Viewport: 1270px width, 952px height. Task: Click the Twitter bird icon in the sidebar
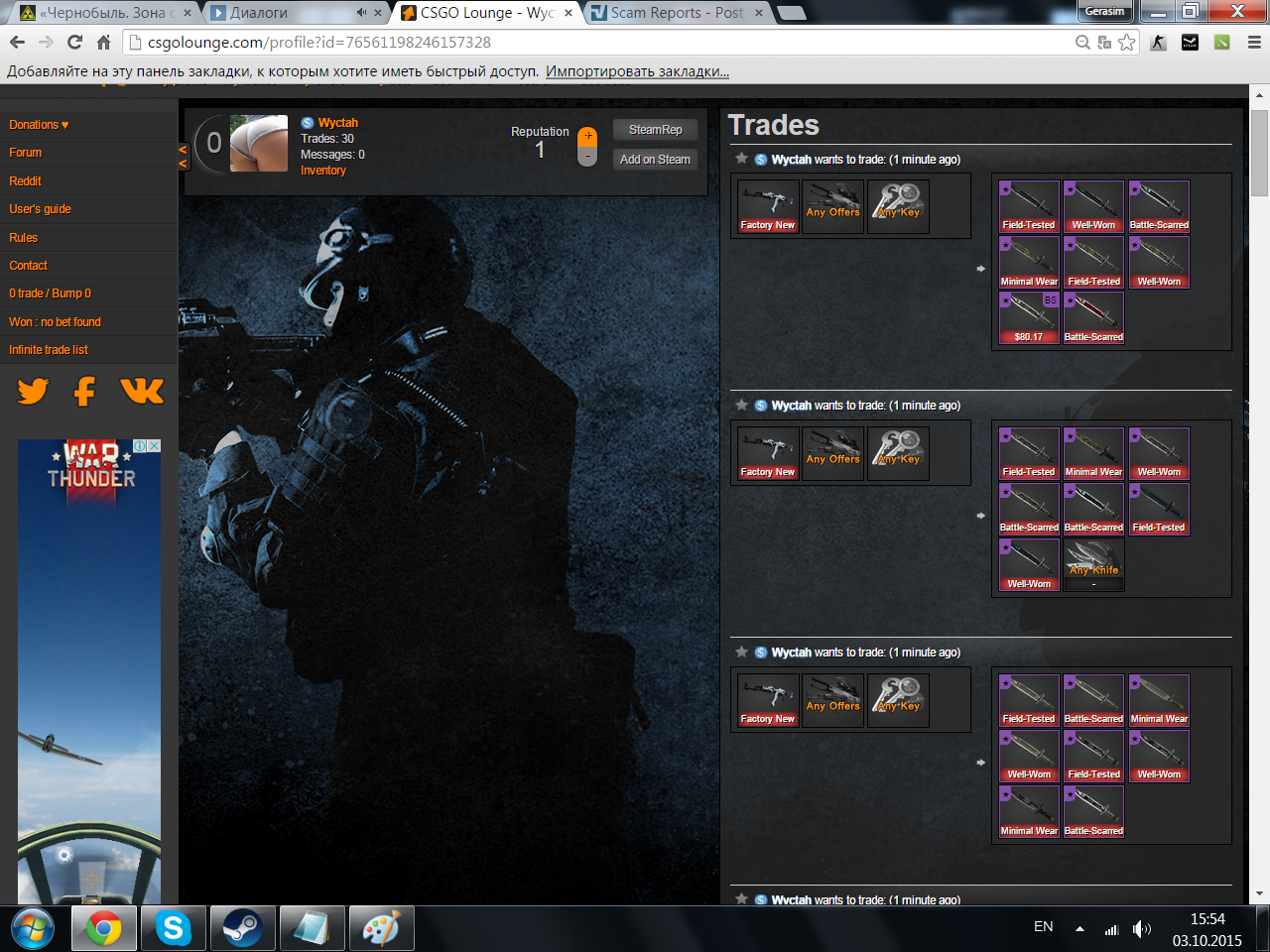(33, 391)
